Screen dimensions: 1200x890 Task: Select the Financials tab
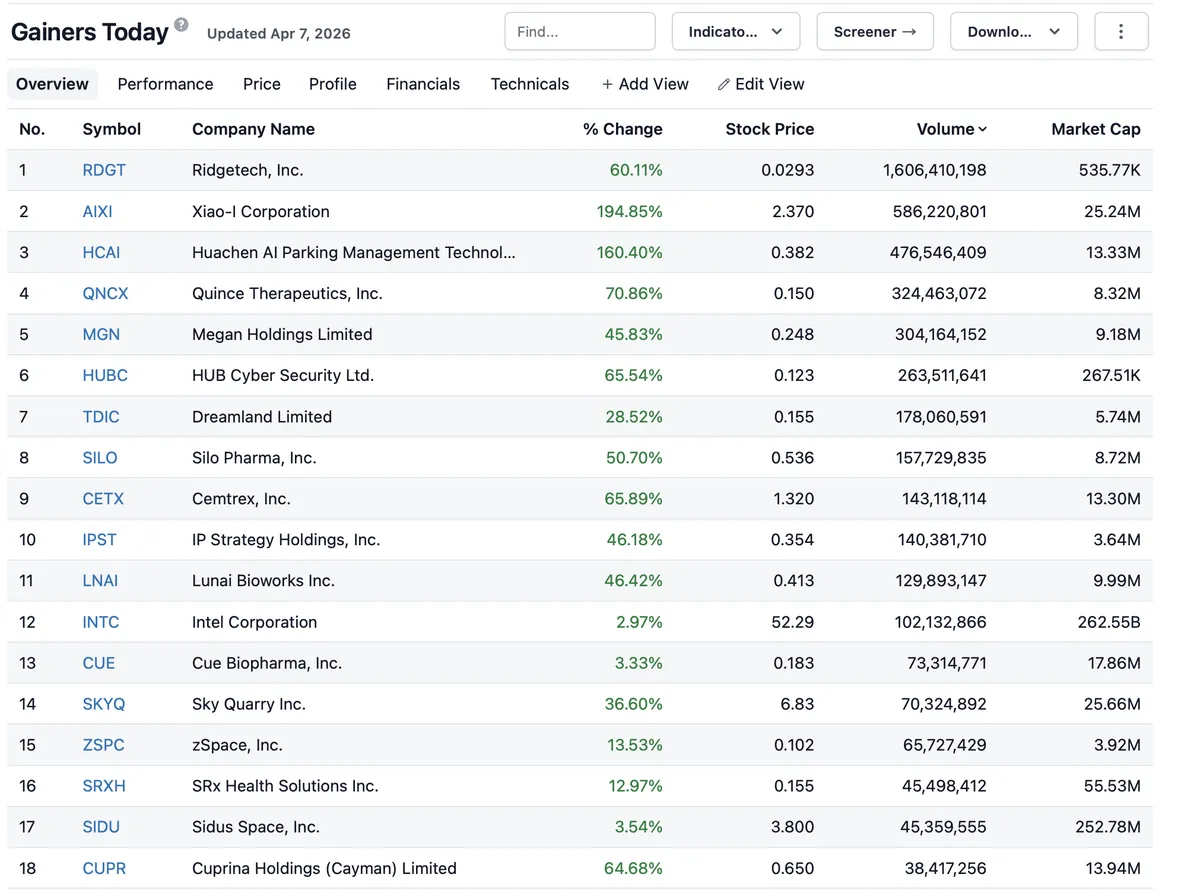423,84
